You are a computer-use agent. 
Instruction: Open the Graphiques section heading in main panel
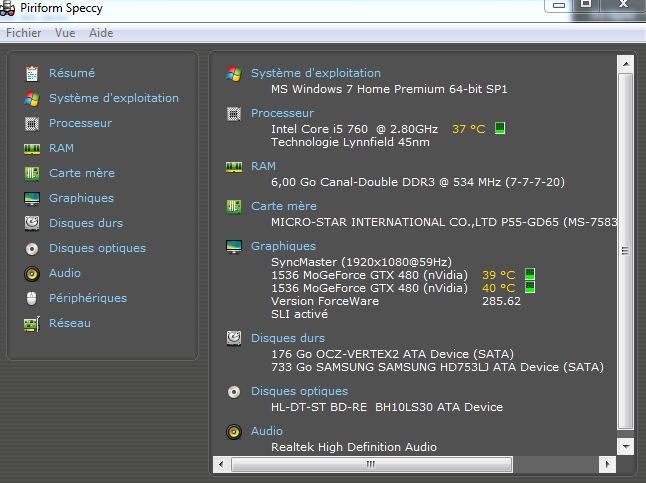(283, 246)
